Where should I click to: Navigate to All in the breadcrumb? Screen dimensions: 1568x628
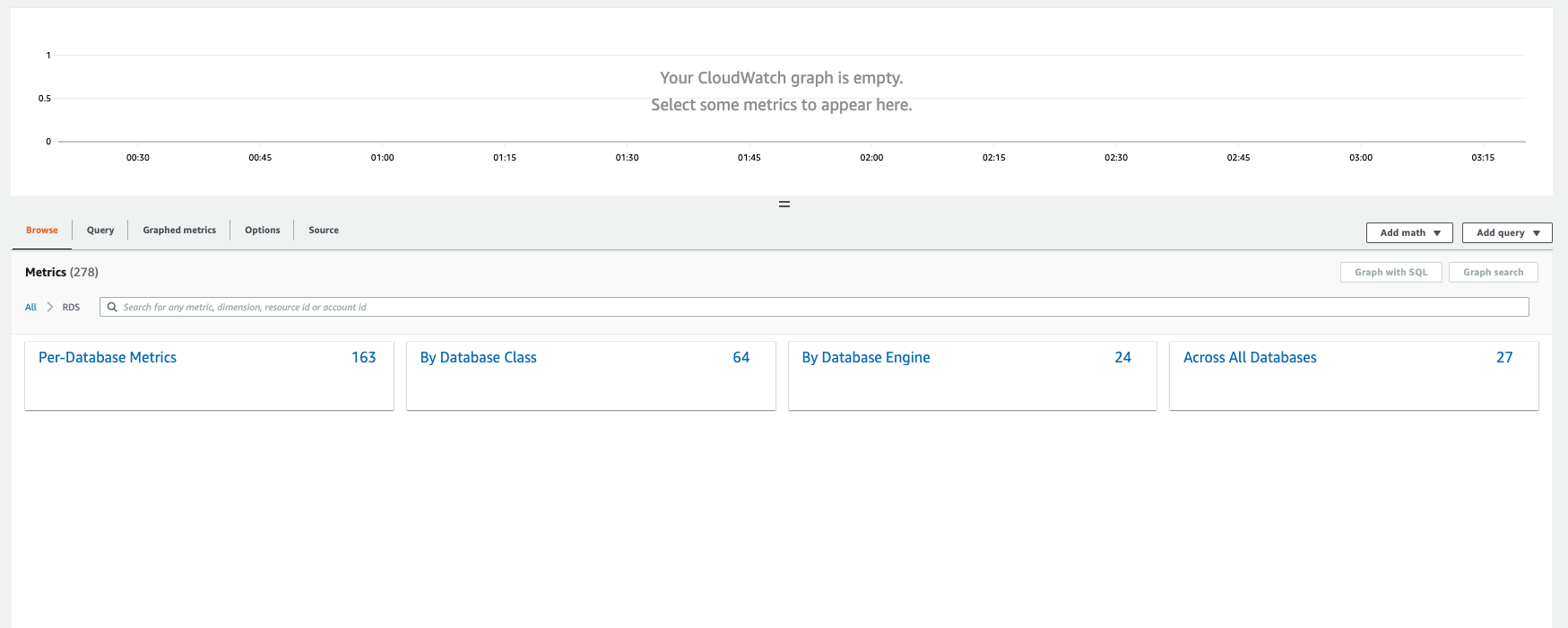(30, 307)
